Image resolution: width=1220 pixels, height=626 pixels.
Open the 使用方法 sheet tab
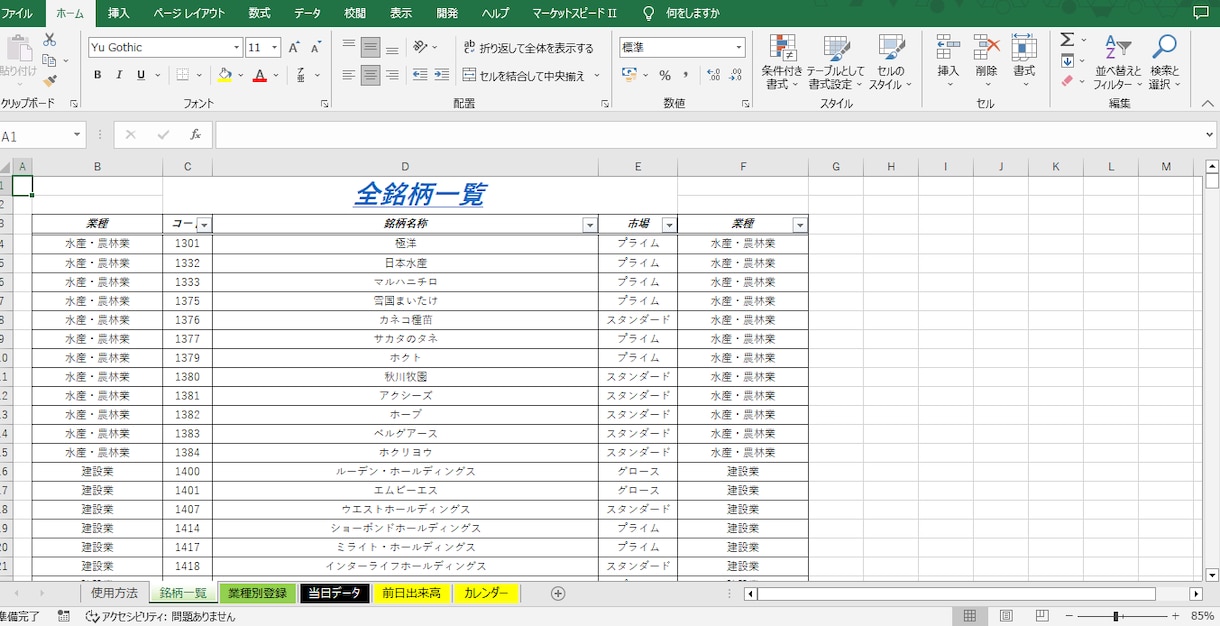tap(114, 593)
